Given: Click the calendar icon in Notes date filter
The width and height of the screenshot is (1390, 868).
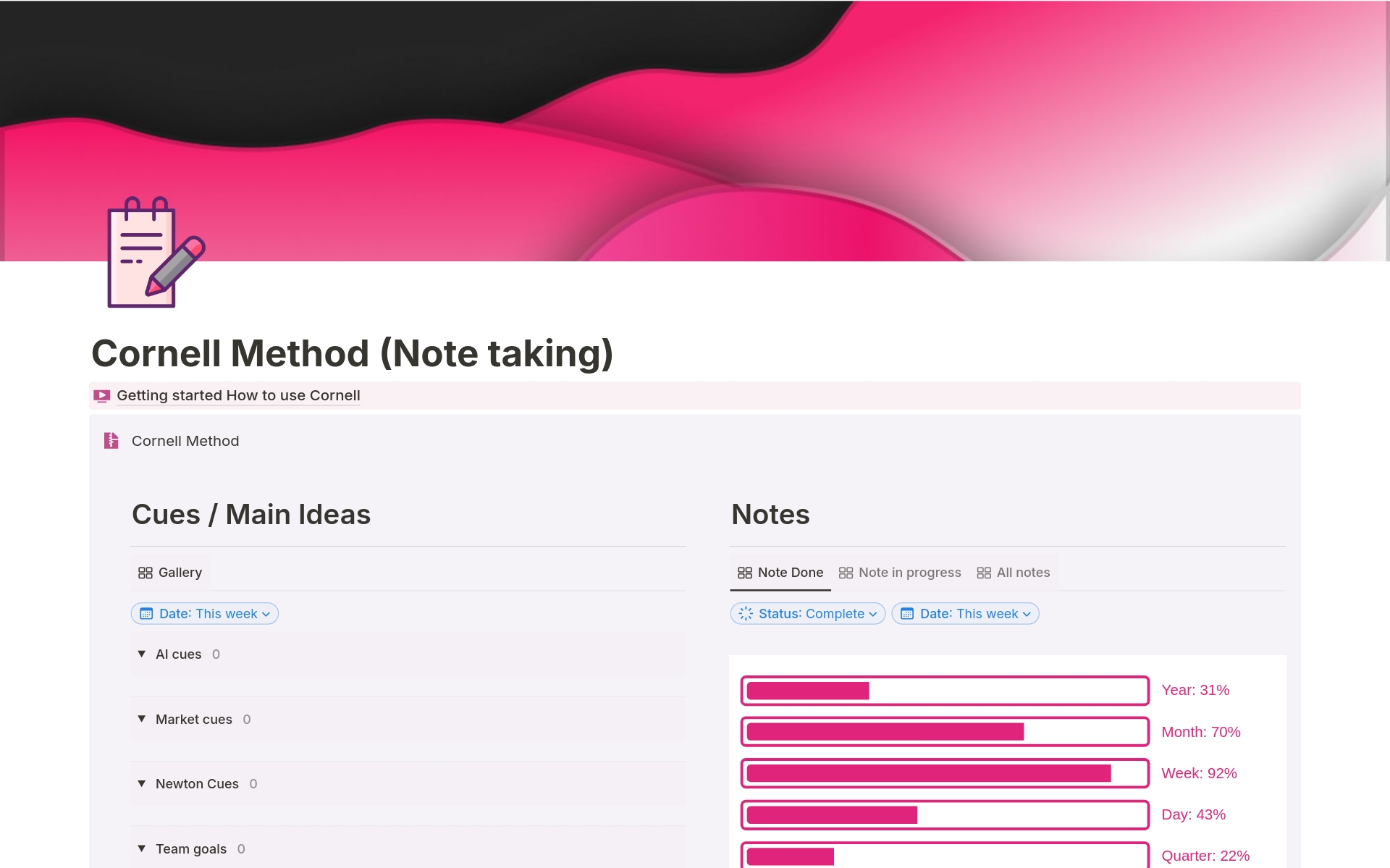Looking at the screenshot, I should point(907,614).
